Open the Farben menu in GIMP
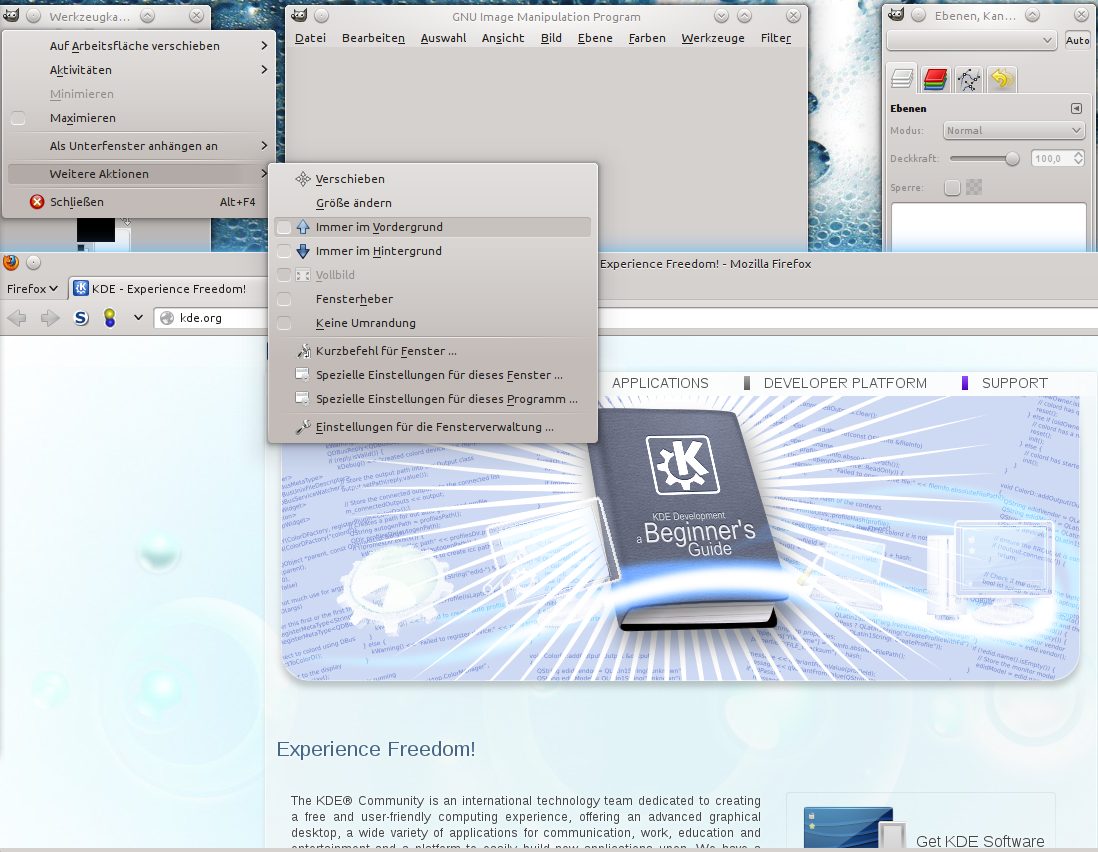This screenshot has height=852, width=1098. click(x=647, y=38)
